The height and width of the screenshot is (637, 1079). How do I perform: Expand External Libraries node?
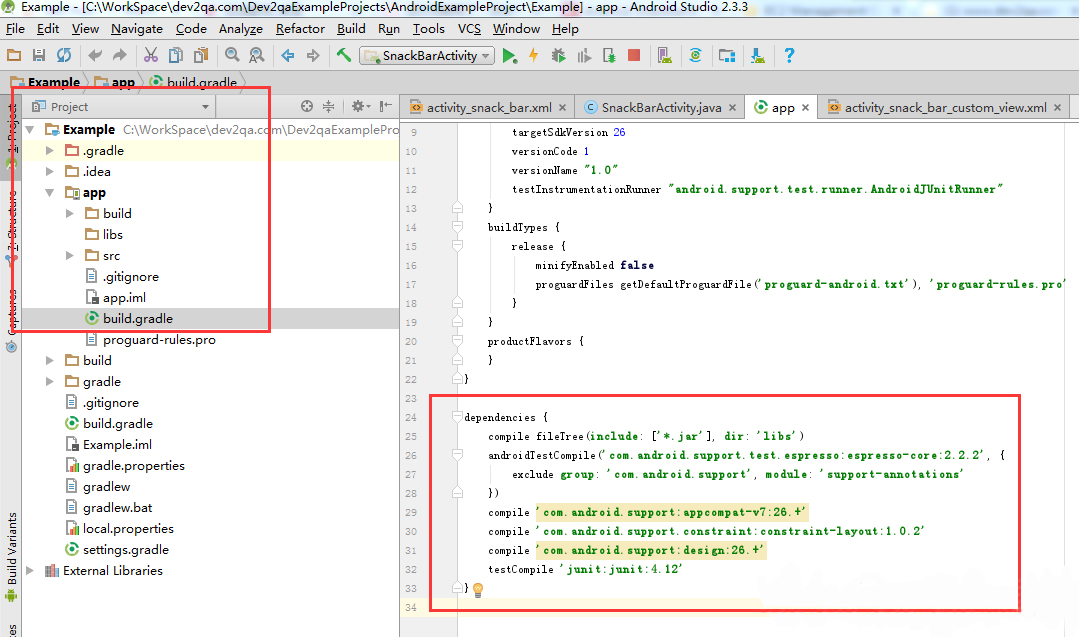tap(30, 570)
